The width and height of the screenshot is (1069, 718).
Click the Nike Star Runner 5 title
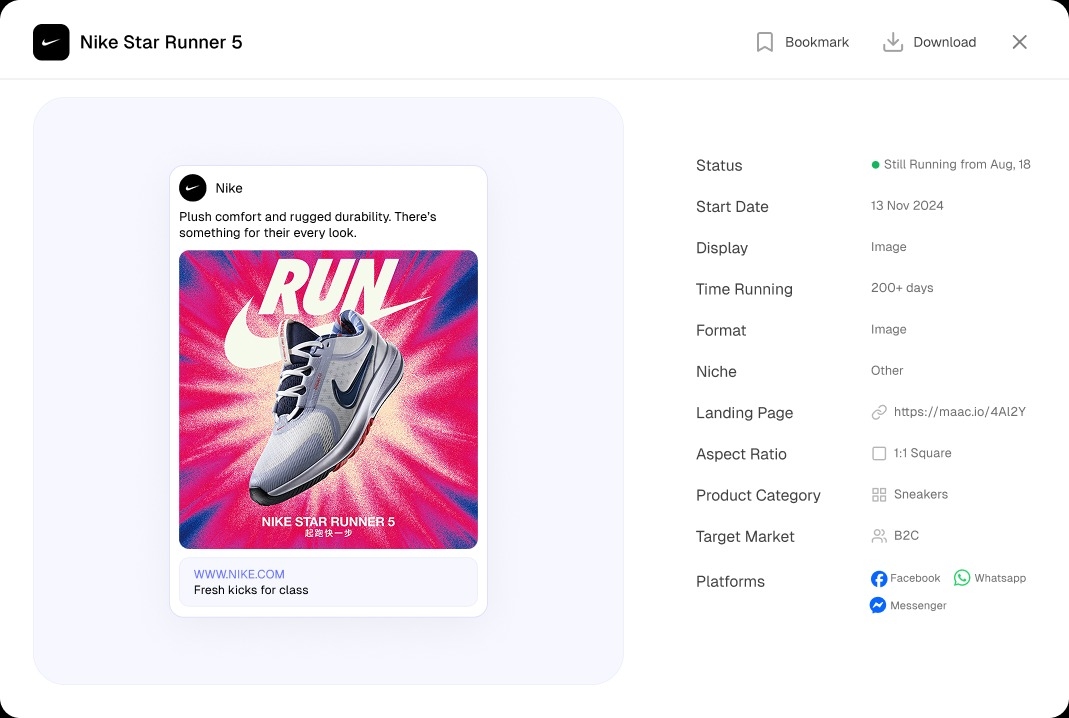[161, 42]
